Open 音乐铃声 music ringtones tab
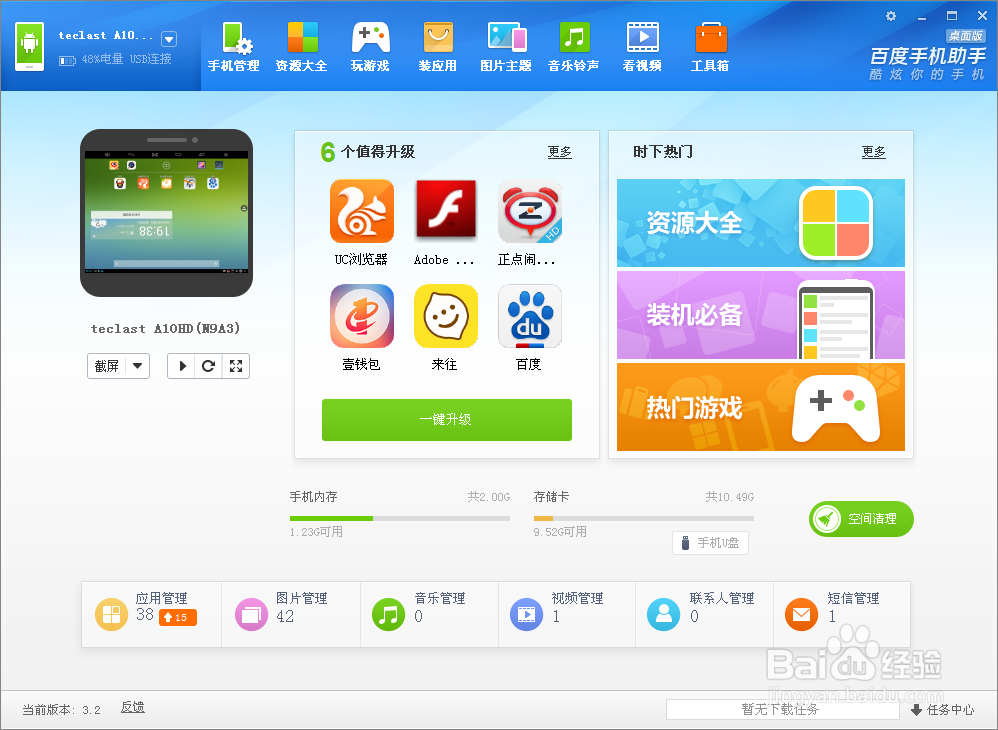 (x=573, y=46)
